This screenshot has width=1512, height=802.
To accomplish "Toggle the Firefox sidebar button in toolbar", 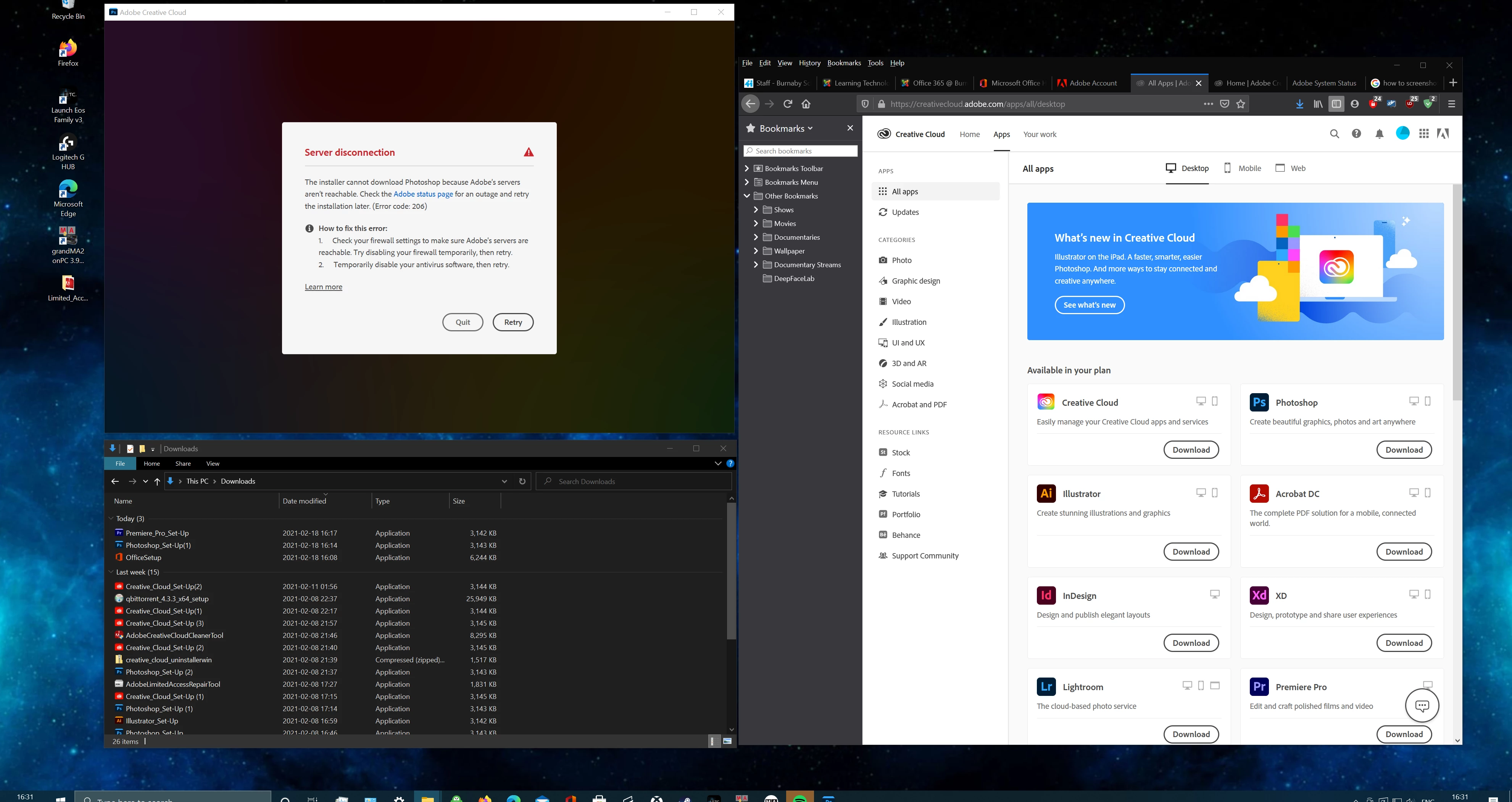I will [x=1336, y=104].
